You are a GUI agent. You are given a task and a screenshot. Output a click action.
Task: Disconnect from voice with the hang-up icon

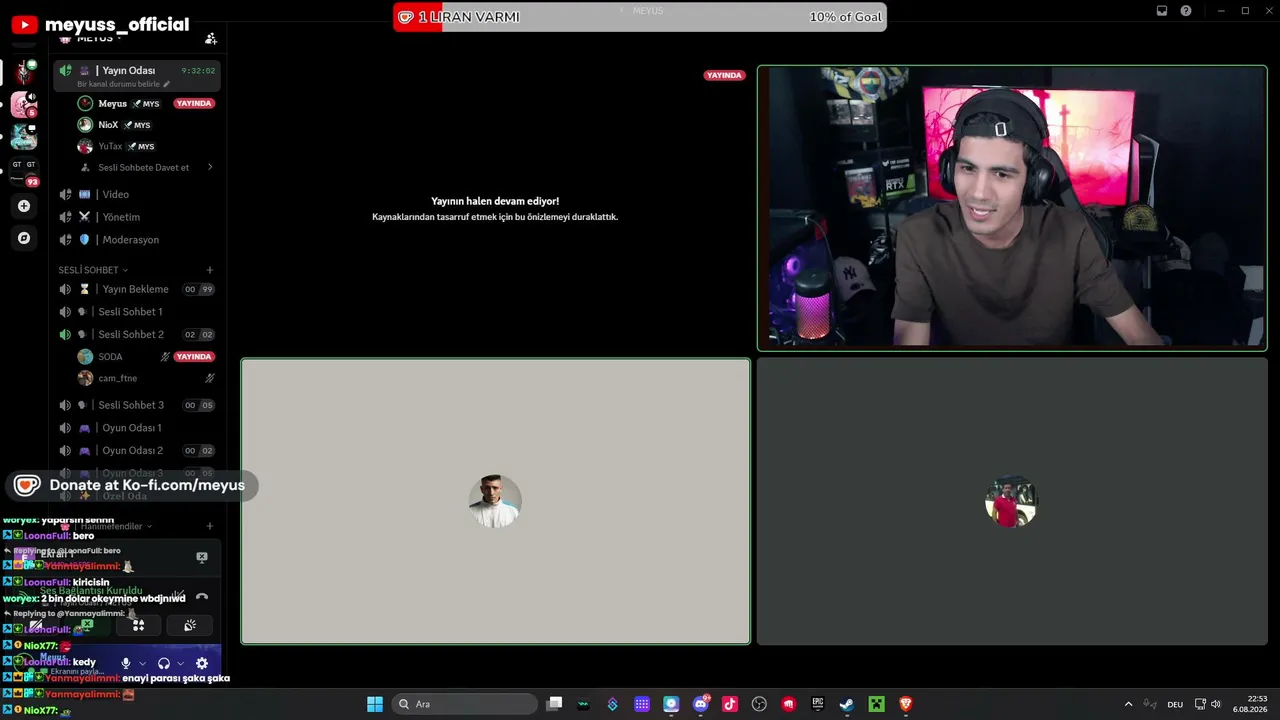point(202,597)
